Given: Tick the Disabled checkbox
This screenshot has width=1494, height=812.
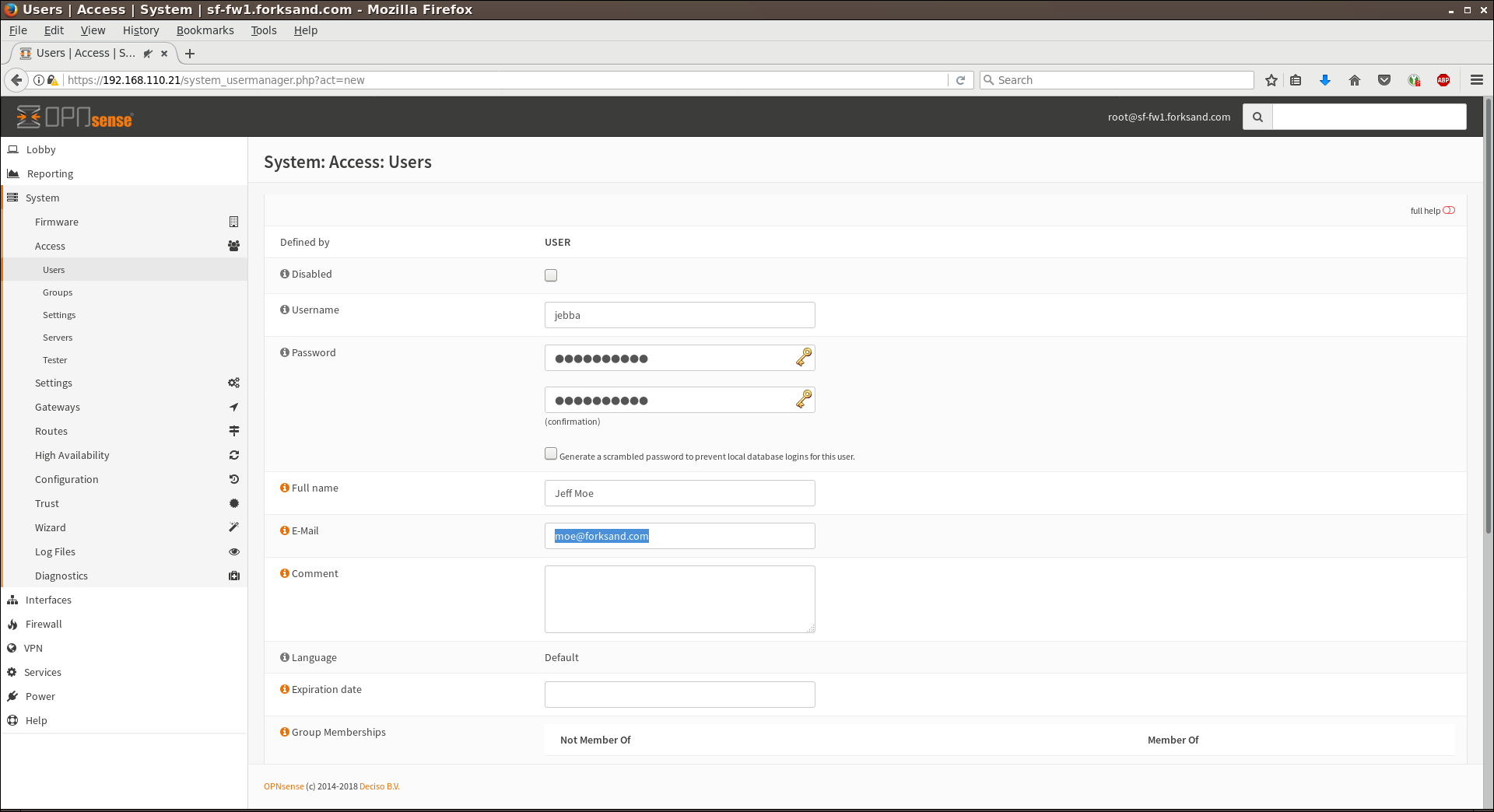Looking at the screenshot, I should (551, 275).
